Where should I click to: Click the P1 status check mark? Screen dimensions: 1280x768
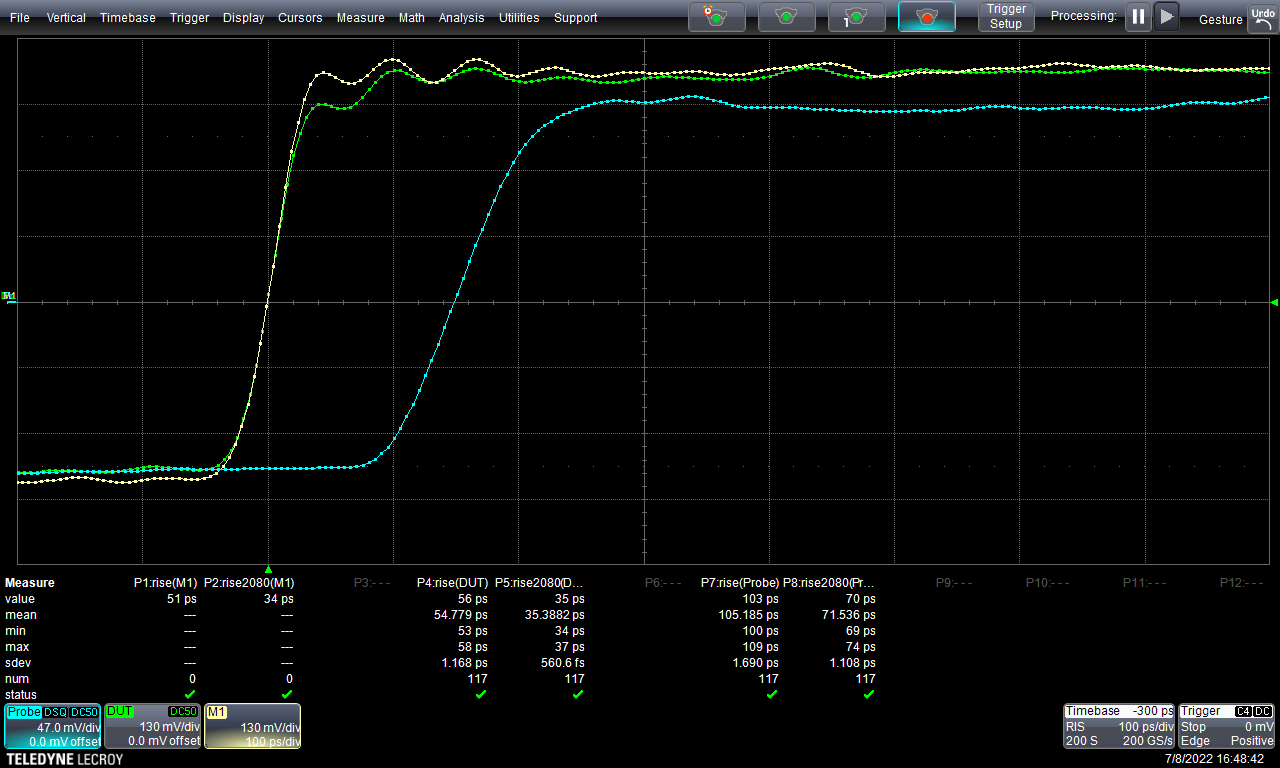coord(190,694)
